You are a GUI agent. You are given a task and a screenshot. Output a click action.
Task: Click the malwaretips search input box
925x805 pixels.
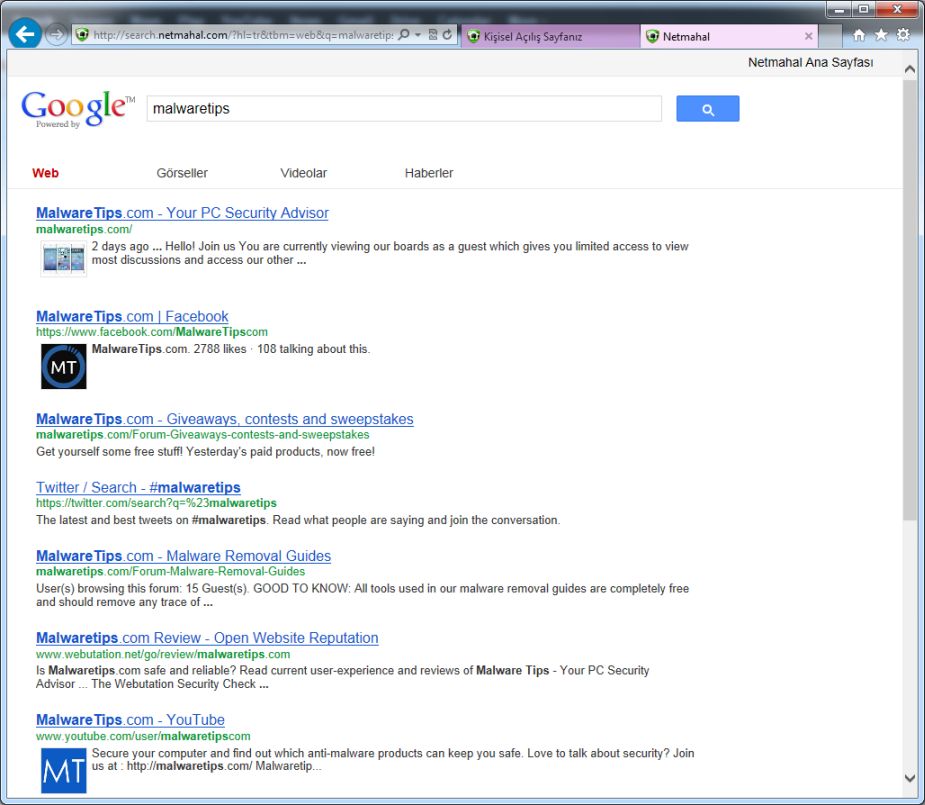click(x=404, y=109)
